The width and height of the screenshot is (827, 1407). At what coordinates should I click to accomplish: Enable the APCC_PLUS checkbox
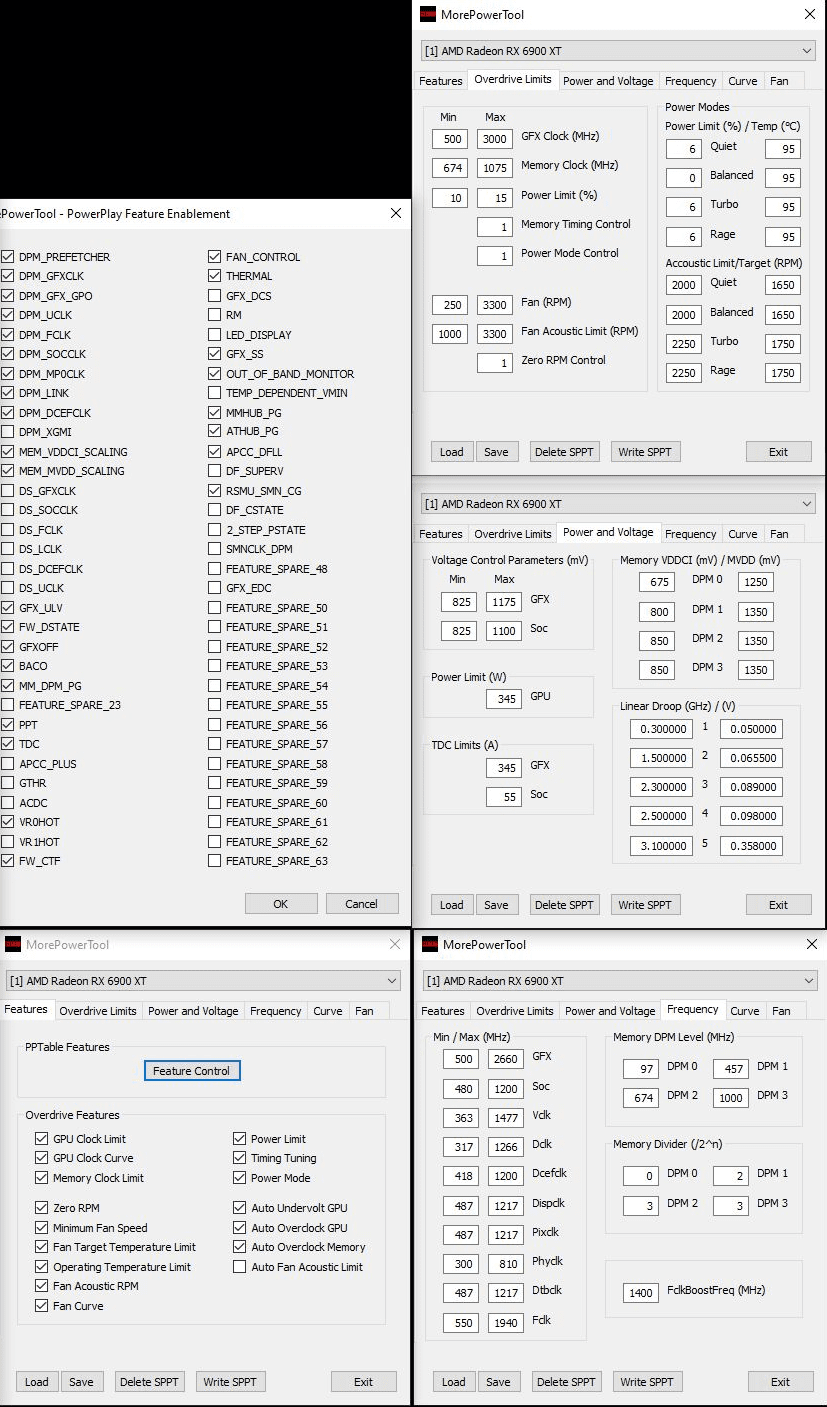point(8,764)
